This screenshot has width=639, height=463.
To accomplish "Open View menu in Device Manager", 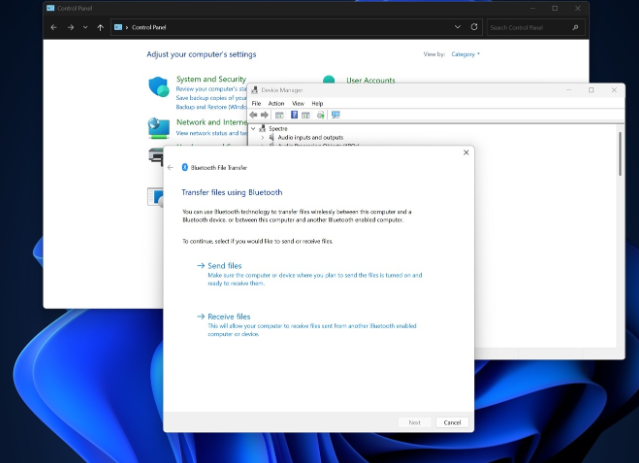I will click(298, 104).
